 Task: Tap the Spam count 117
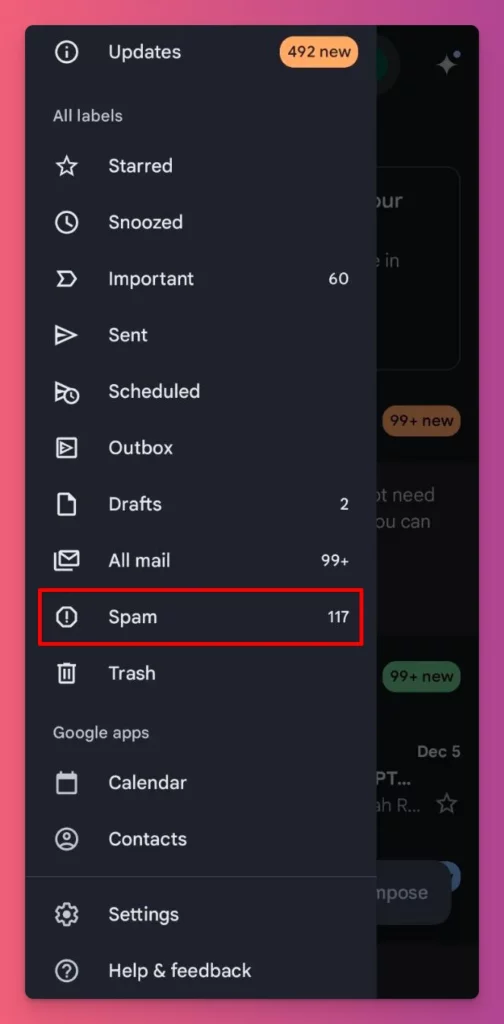click(x=338, y=617)
